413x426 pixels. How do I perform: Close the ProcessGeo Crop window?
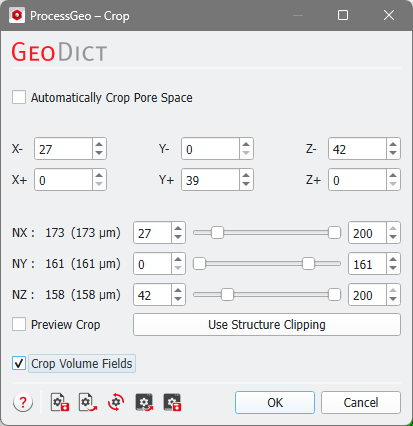coord(389,15)
